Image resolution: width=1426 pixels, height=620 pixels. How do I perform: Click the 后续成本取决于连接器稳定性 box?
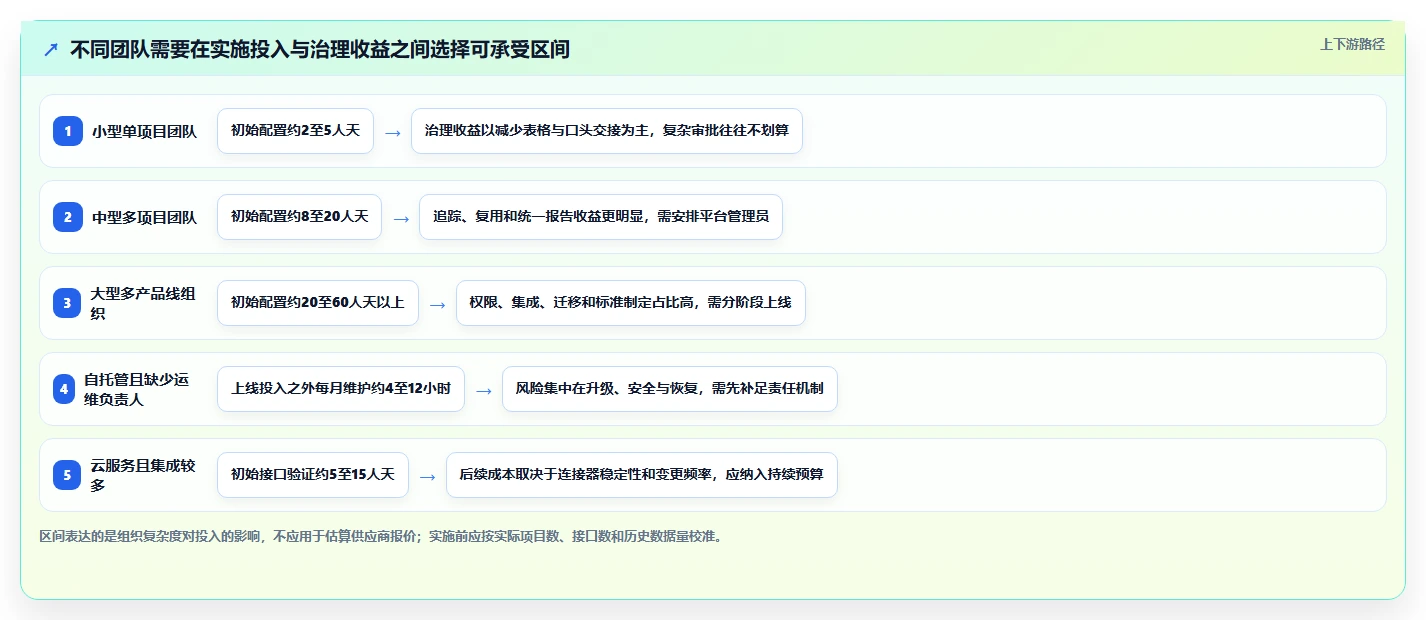pyautogui.click(x=642, y=475)
